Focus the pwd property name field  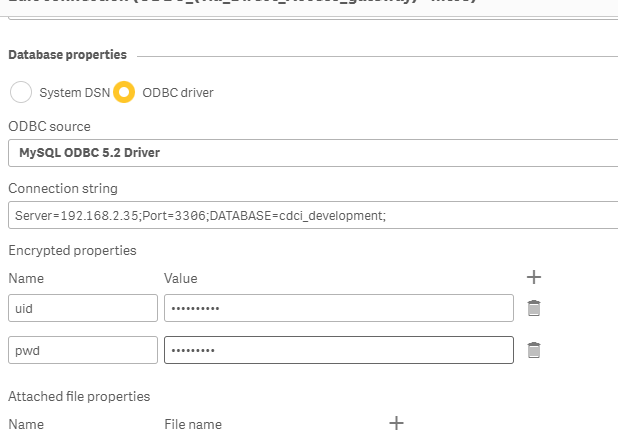click(x=83, y=350)
